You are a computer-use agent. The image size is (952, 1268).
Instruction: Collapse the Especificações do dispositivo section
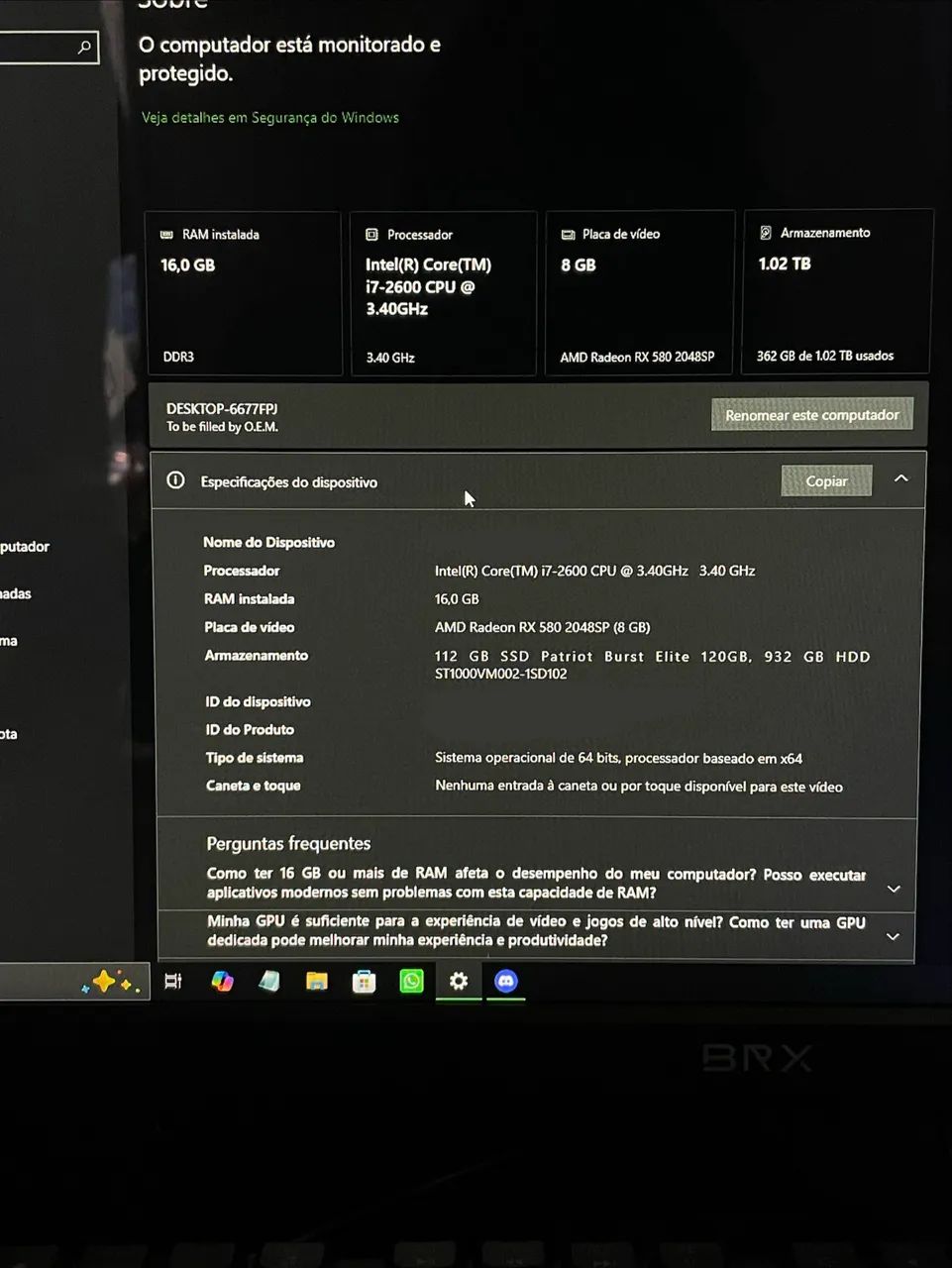coord(900,478)
